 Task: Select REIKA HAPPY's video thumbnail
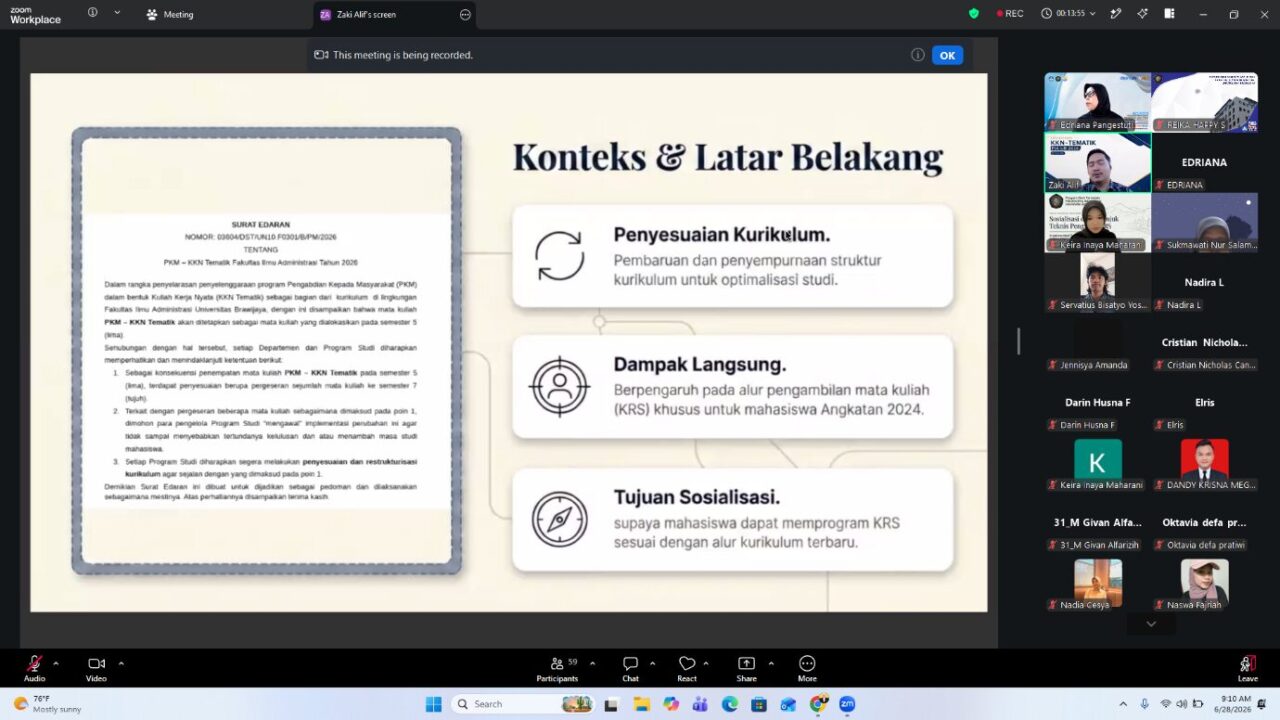(x=1204, y=102)
